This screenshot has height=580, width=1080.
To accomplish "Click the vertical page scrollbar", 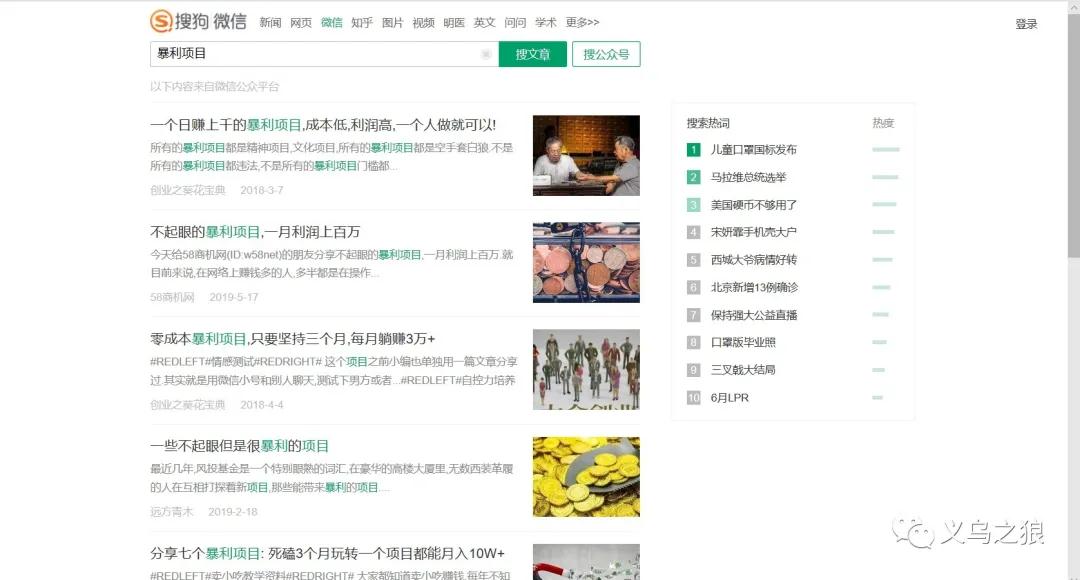I will point(1073,200).
